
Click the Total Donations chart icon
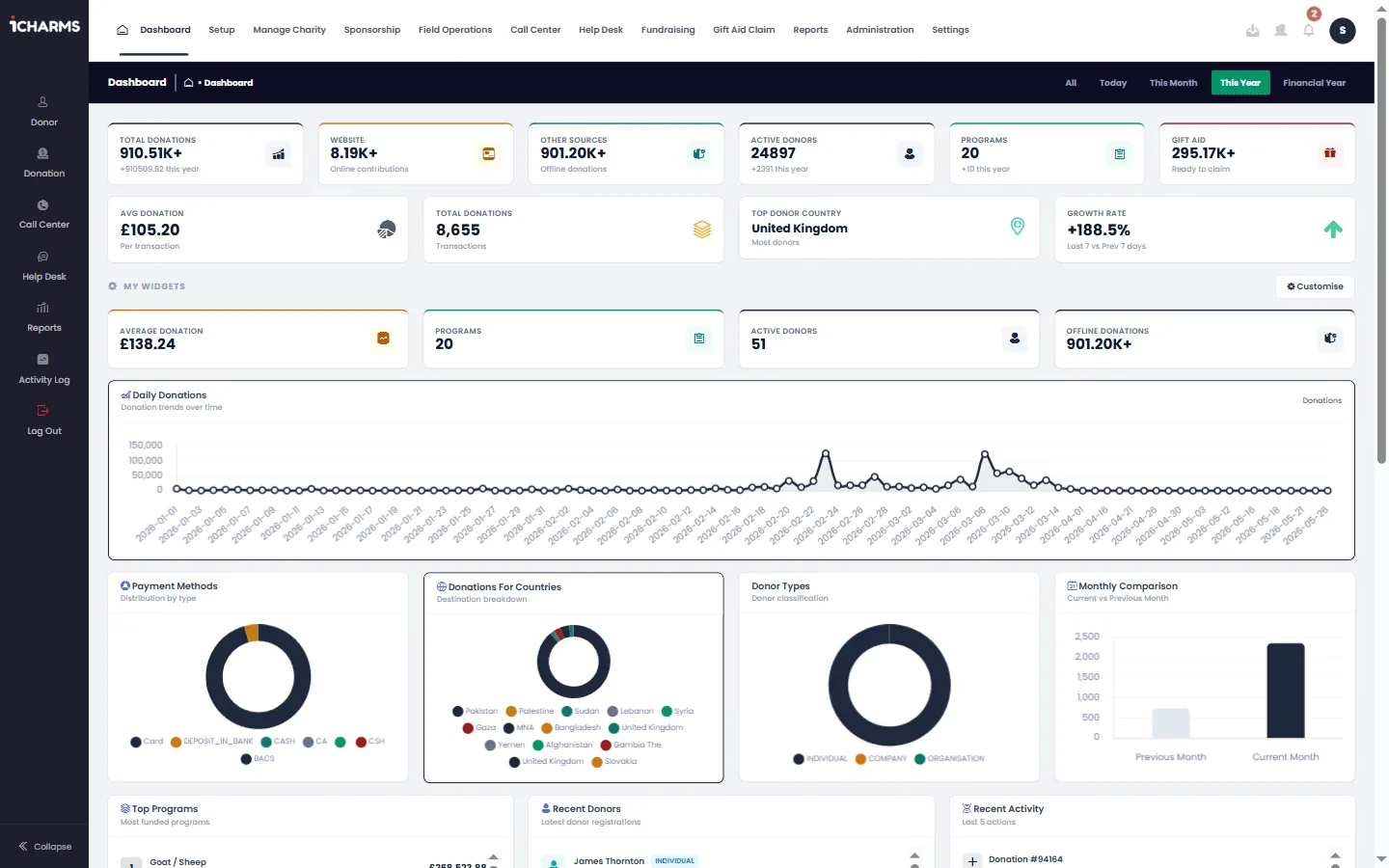pos(279,154)
